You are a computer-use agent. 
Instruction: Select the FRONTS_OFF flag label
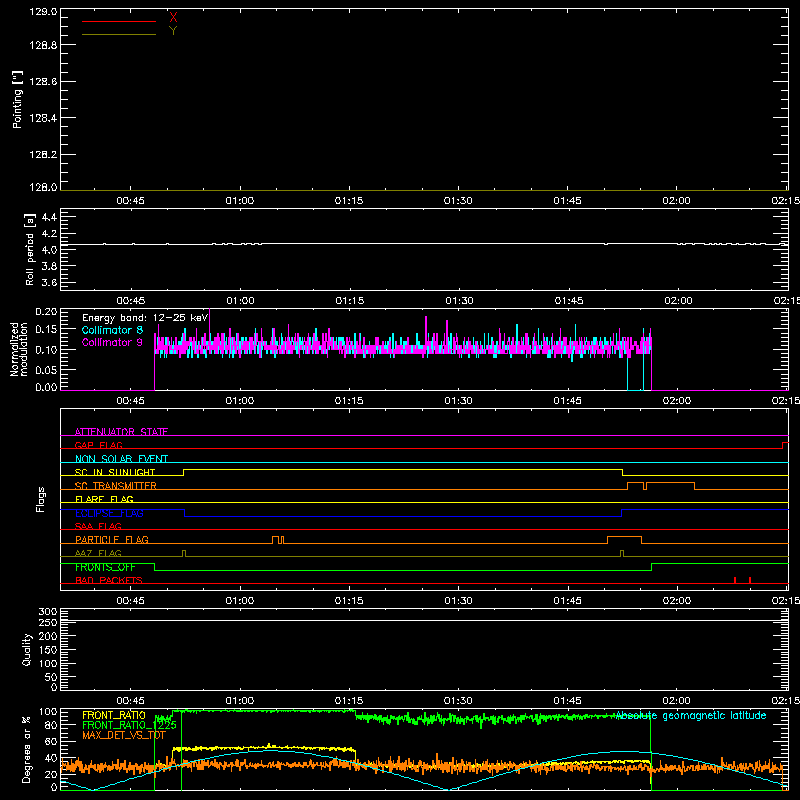point(105,567)
